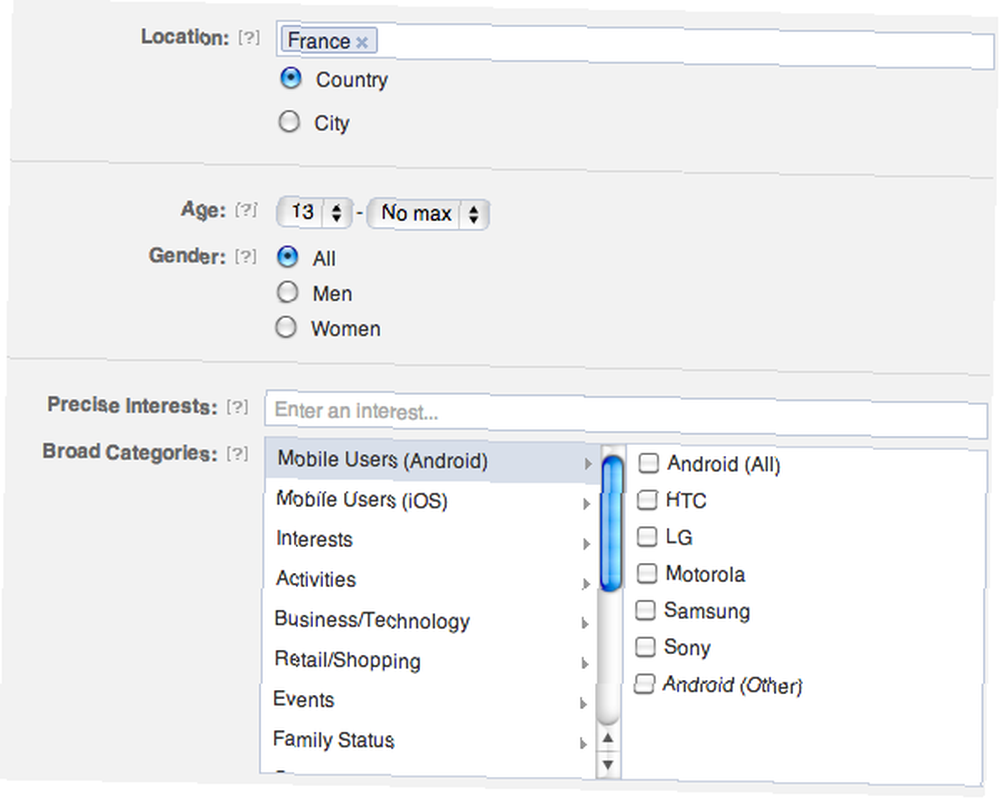Screen dimensions: 1000x799
Task: Open the No max age dropdown
Action: (x=429, y=214)
